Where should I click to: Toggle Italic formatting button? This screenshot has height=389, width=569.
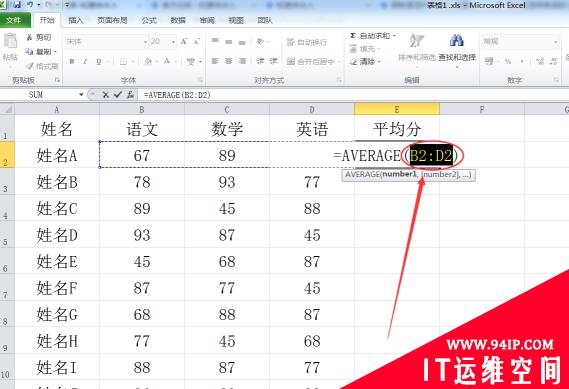click(85, 62)
